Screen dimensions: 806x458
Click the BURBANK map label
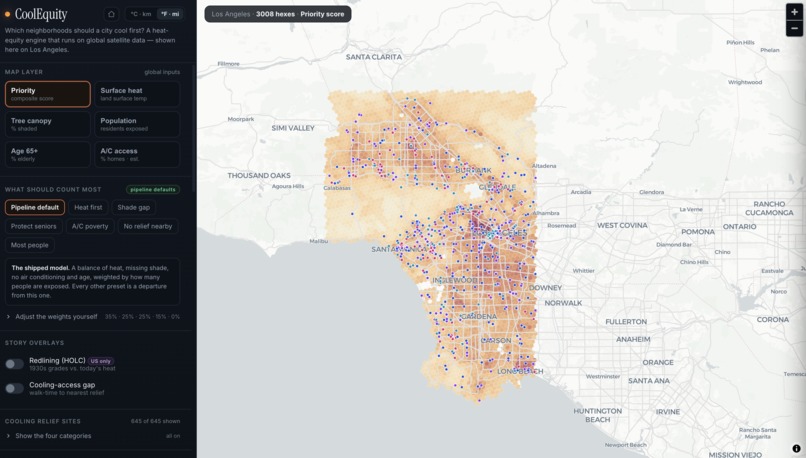pos(473,170)
